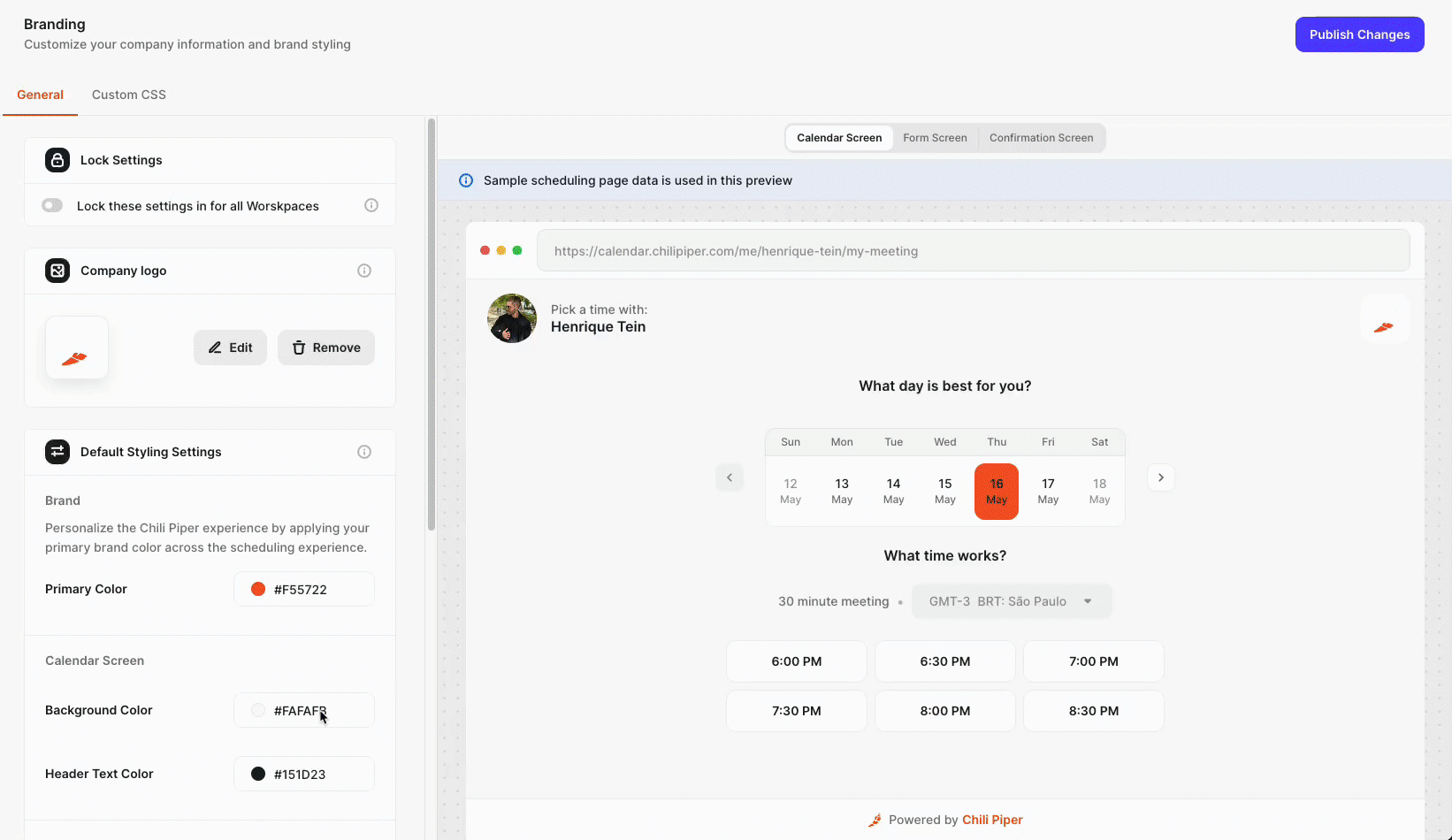1452x840 pixels.
Task: Click the Publish Changes button
Action: click(1359, 34)
